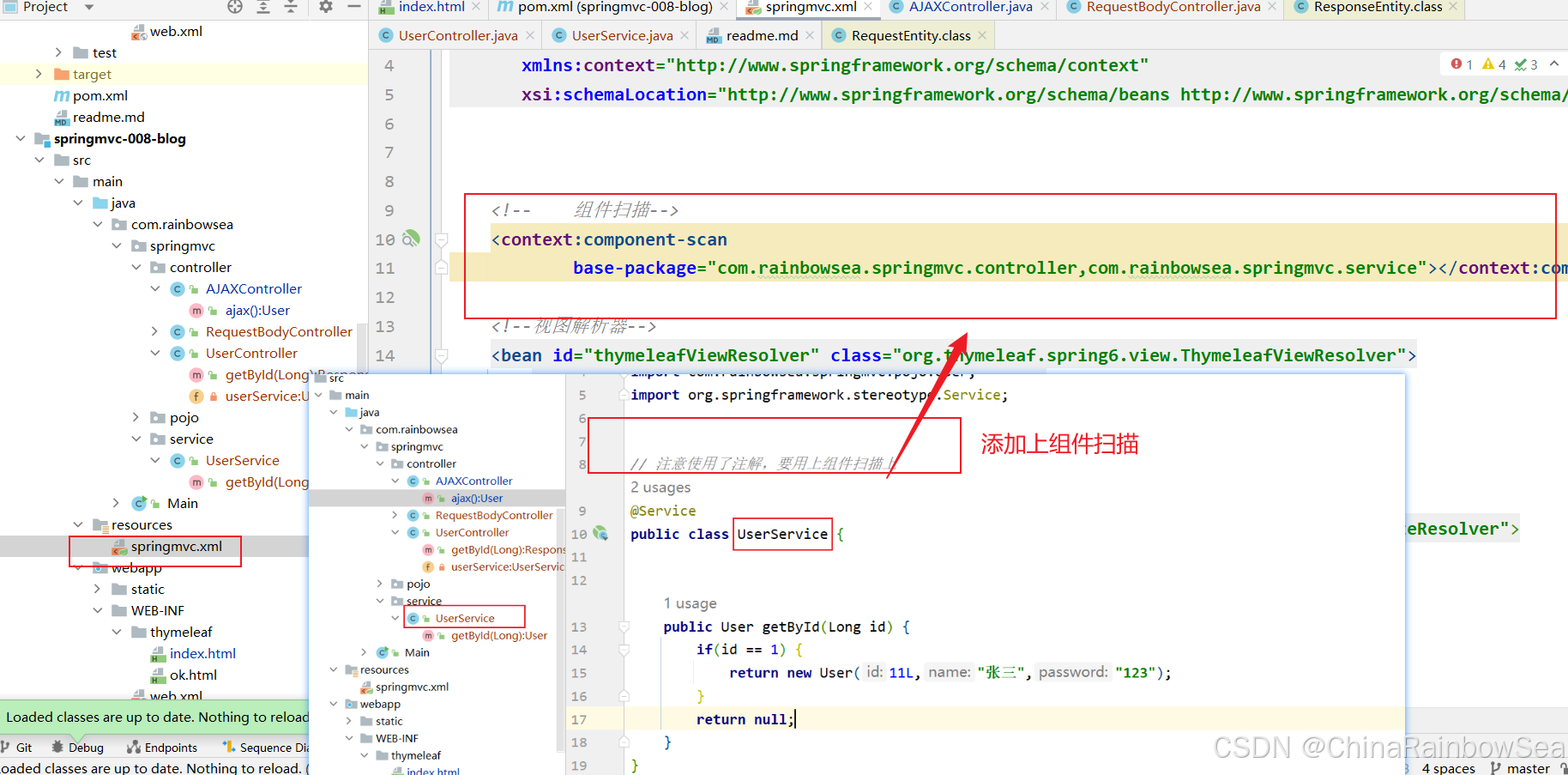1568x775 pixels.
Task: Open the Debug tool window
Action: pos(78,748)
